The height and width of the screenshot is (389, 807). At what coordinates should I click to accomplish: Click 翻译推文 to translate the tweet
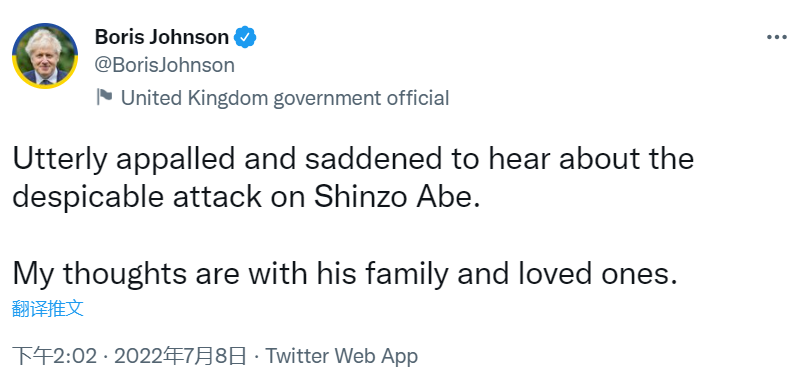[x=47, y=308]
